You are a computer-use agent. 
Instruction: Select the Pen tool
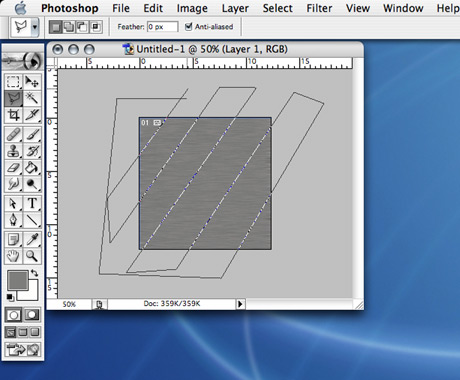coord(14,220)
